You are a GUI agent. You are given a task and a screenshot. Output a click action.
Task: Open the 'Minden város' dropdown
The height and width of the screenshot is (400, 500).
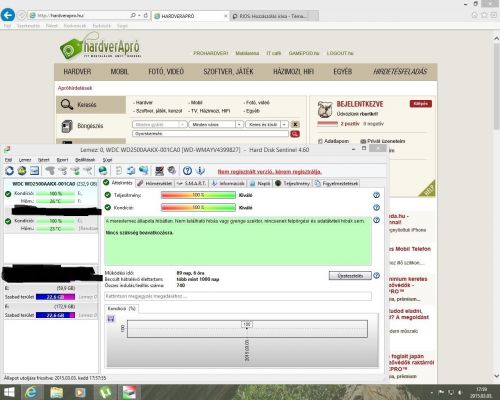[x=216, y=124]
